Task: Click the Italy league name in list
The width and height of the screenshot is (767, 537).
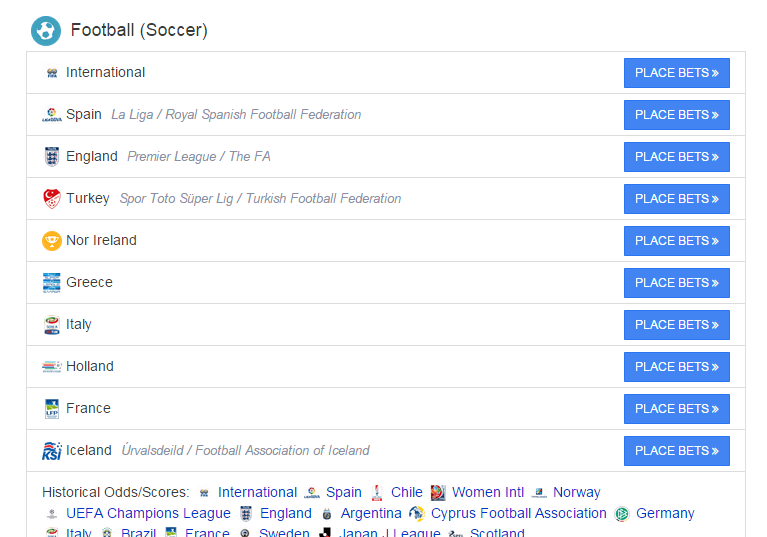Action: pos(79,324)
